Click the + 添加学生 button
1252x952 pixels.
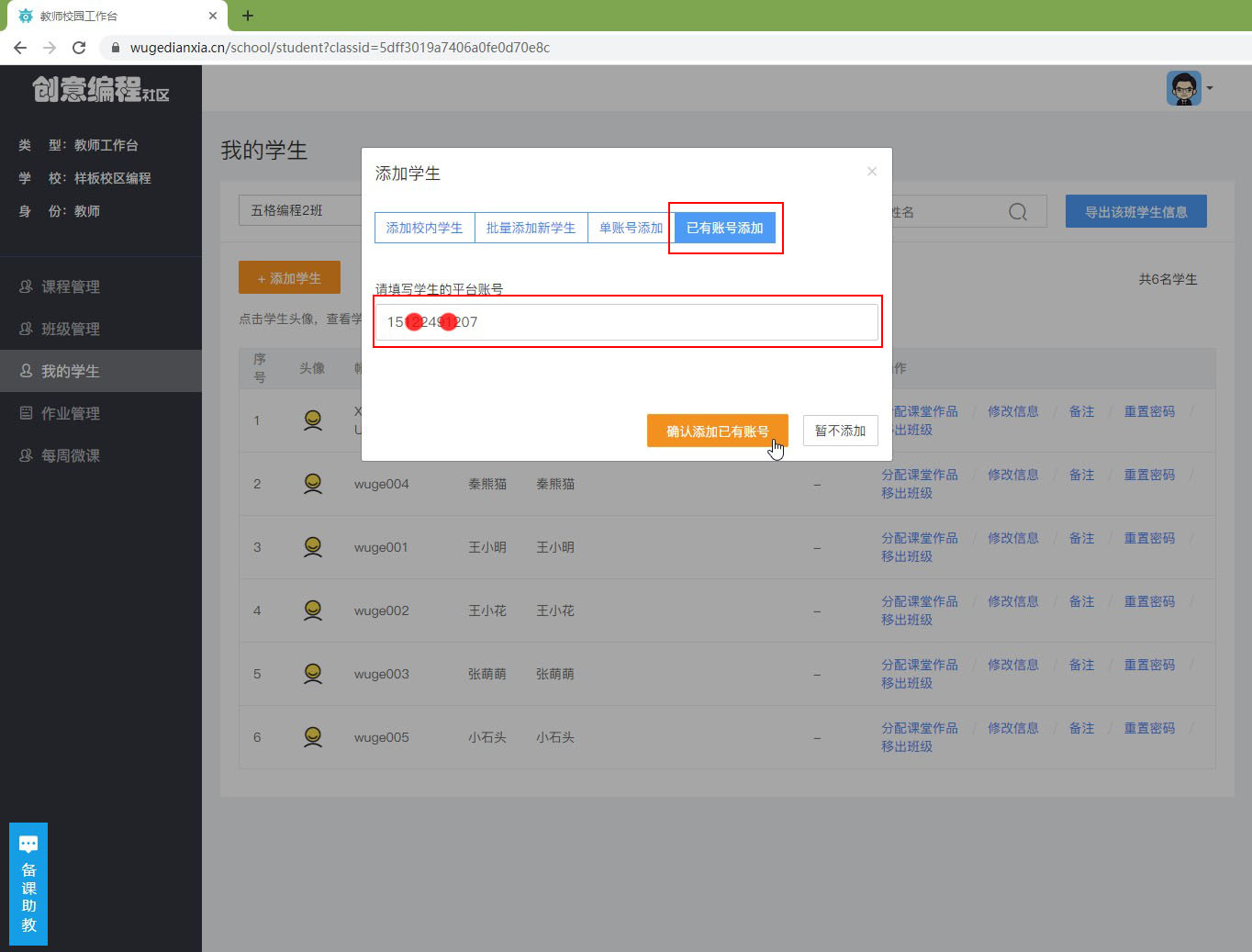tap(289, 277)
